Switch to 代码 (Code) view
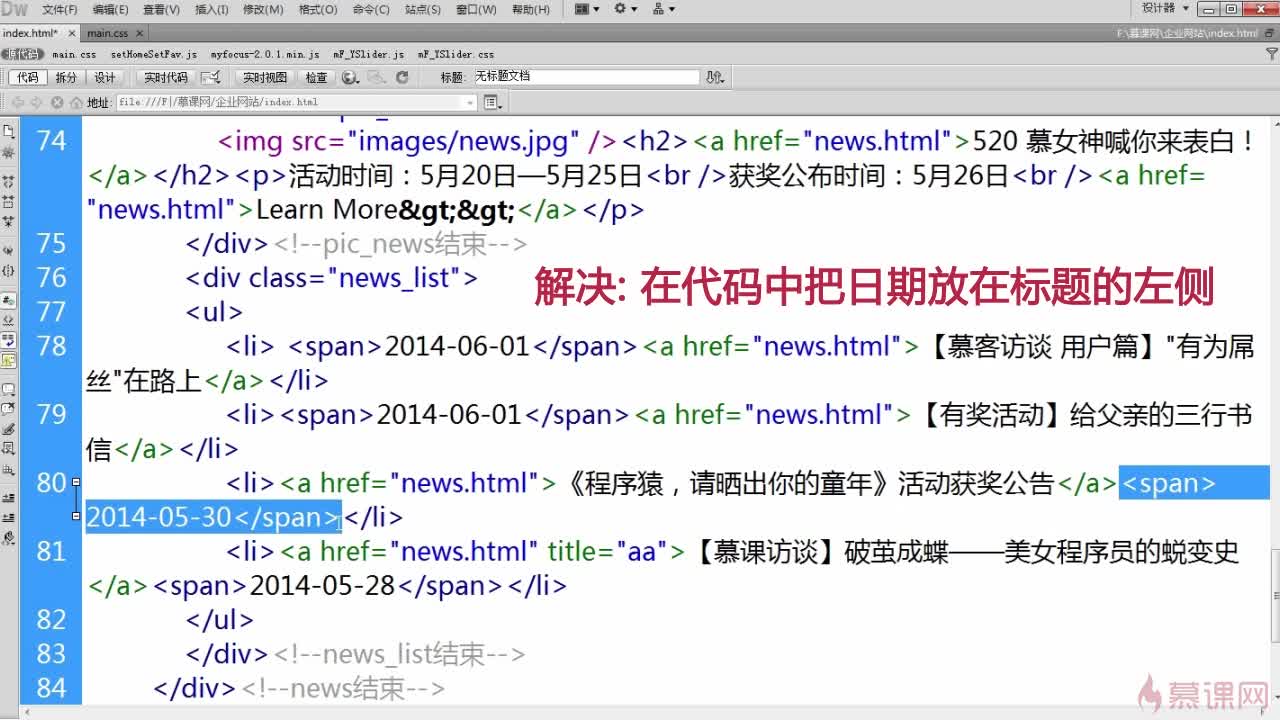Image resolution: width=1280 pixels, height=720 pixels. (x=27, y=77)
